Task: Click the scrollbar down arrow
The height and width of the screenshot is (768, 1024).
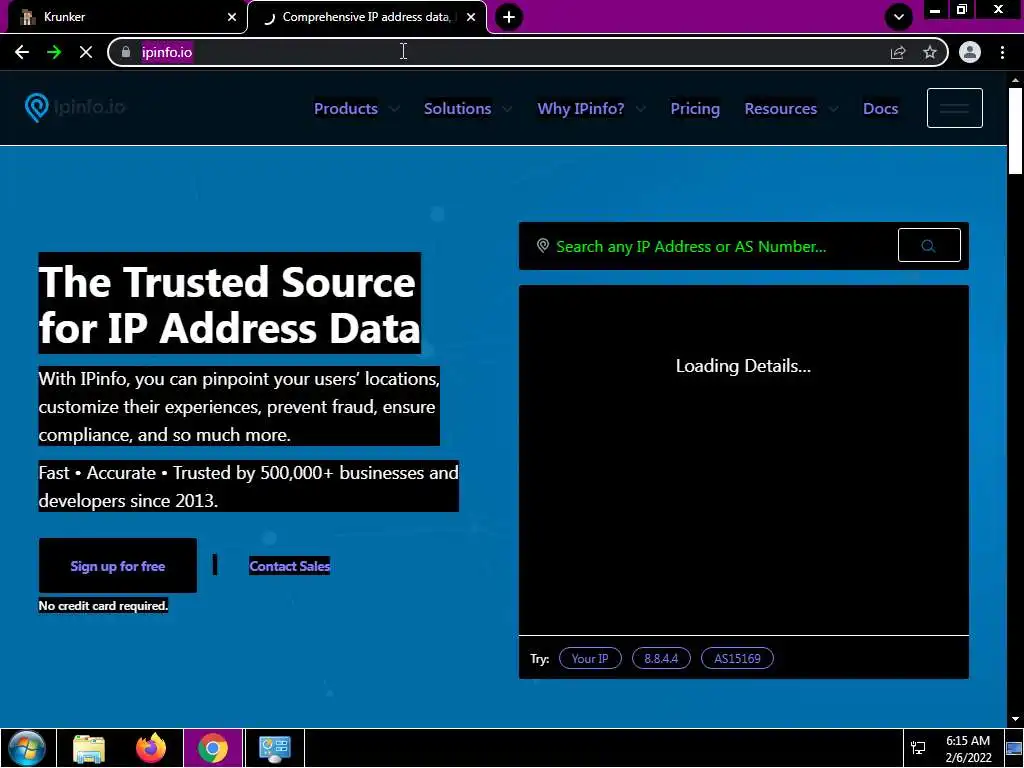Action: (1015, 719)
